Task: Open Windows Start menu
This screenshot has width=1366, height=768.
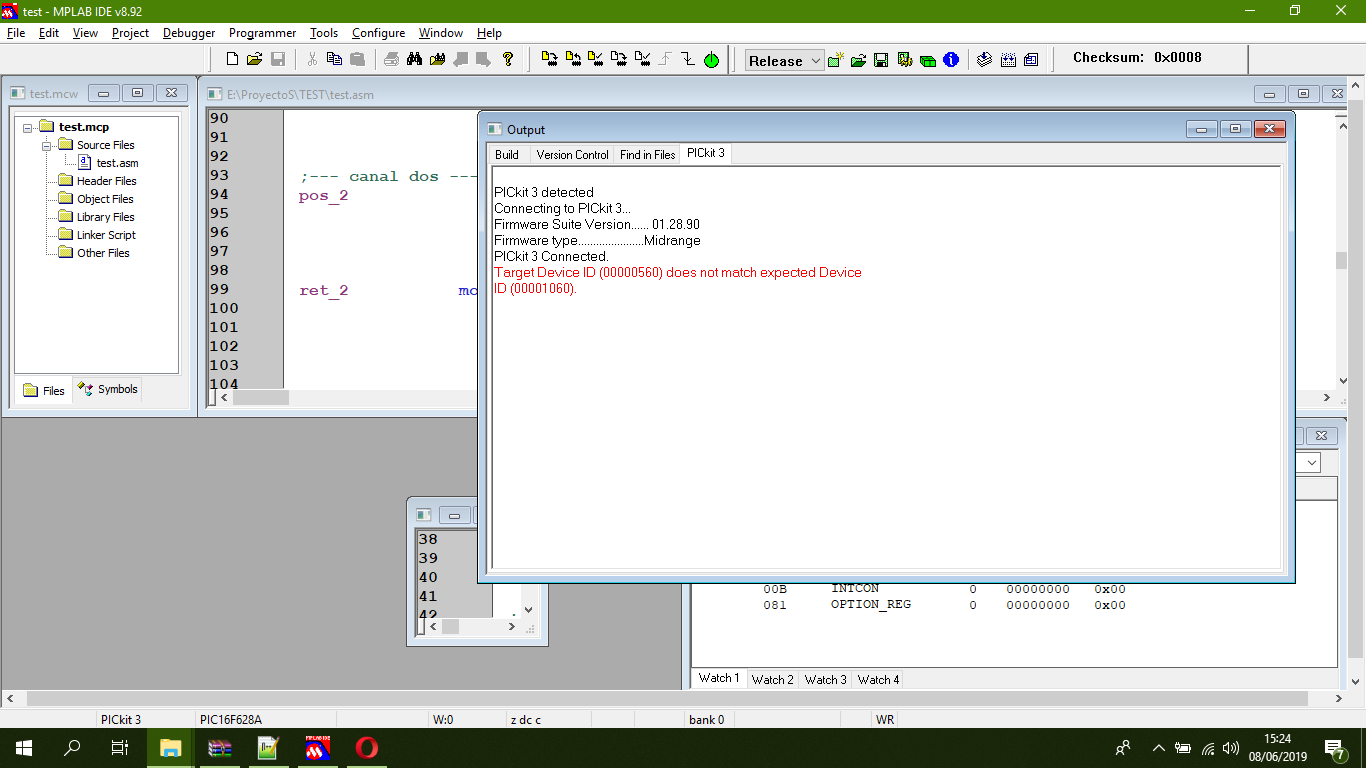Action: (24, 748)
